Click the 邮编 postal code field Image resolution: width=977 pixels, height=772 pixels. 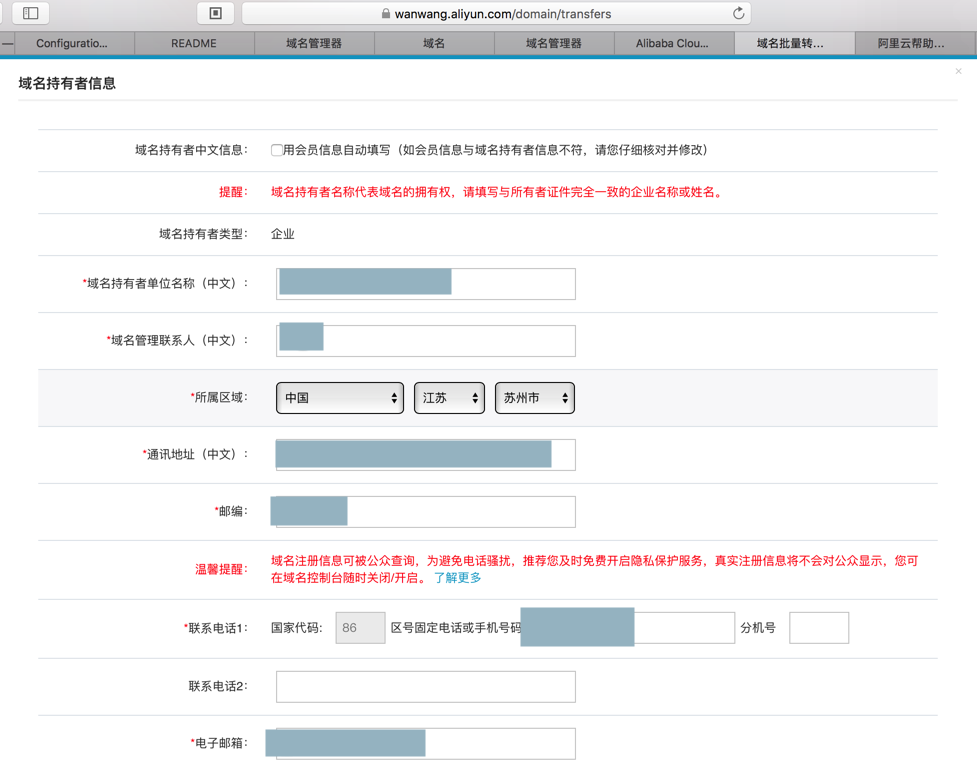[x=426, y=512]
